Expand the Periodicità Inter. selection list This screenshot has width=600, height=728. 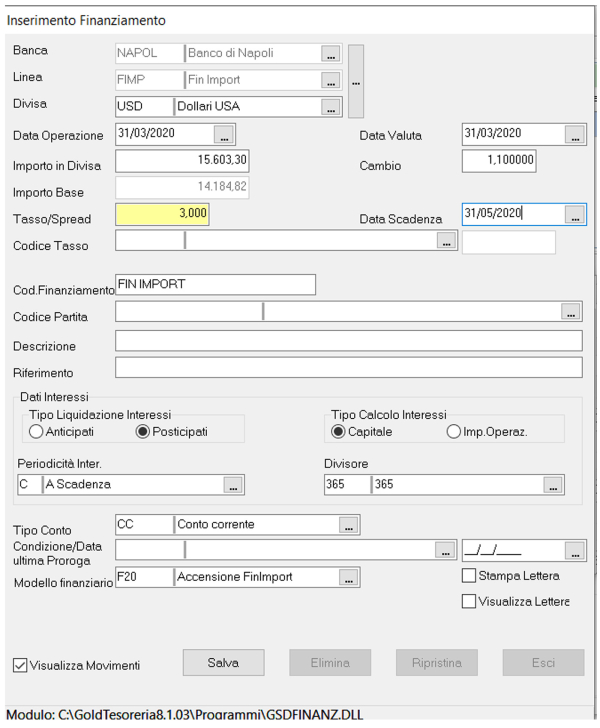click(232, 485)
